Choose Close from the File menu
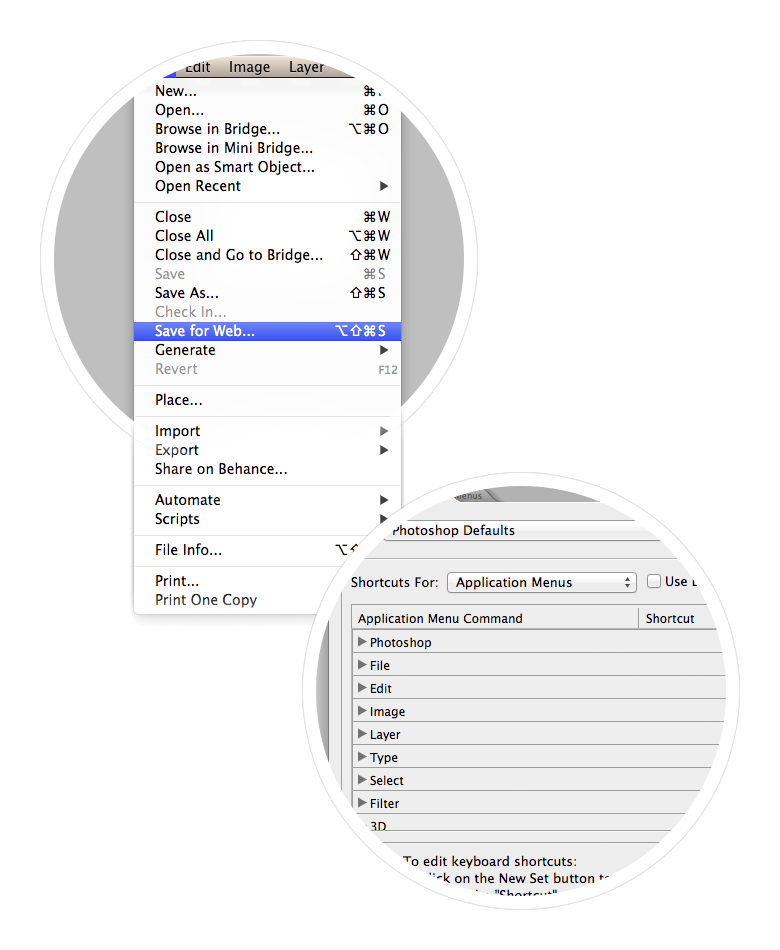This screenshot has height=950, width=780. (267, 217)
